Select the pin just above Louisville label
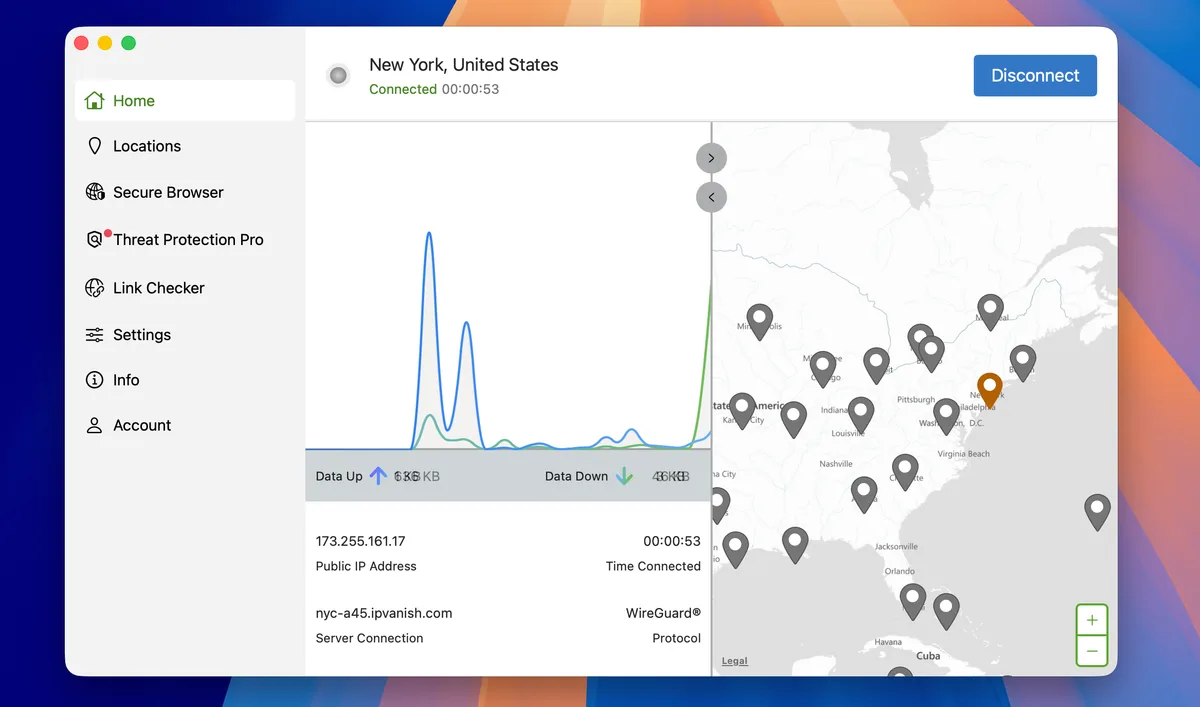1200x707 pixels. [861, 414]
